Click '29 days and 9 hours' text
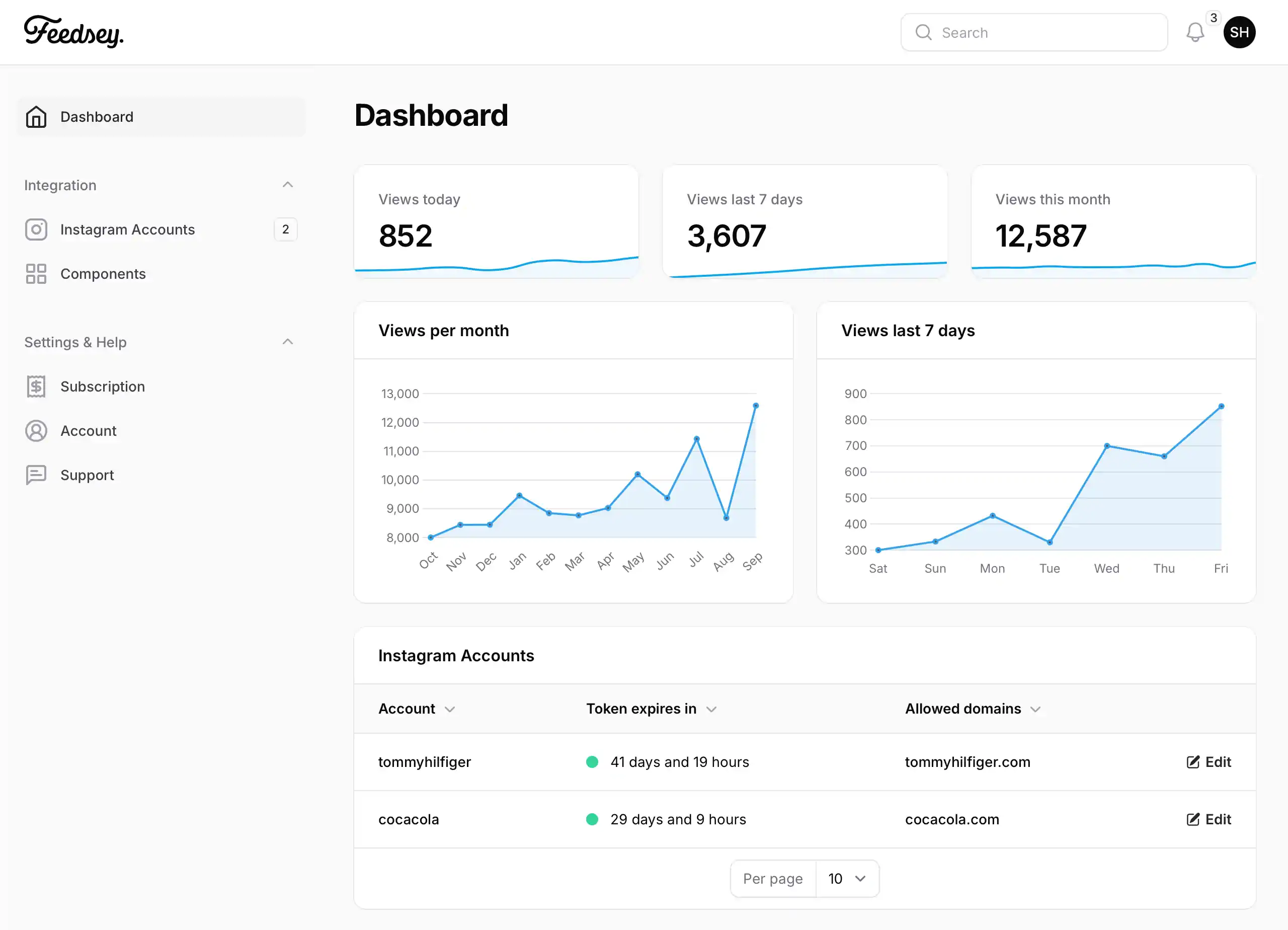1288x930 pixels. click(678, 819)
